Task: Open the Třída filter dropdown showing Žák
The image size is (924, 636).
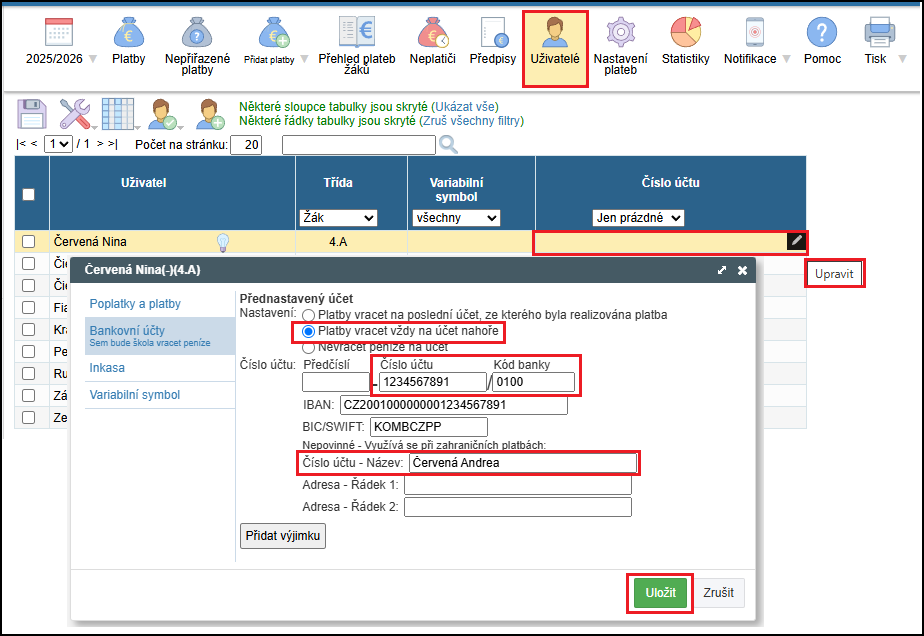Action: point(338,218)
